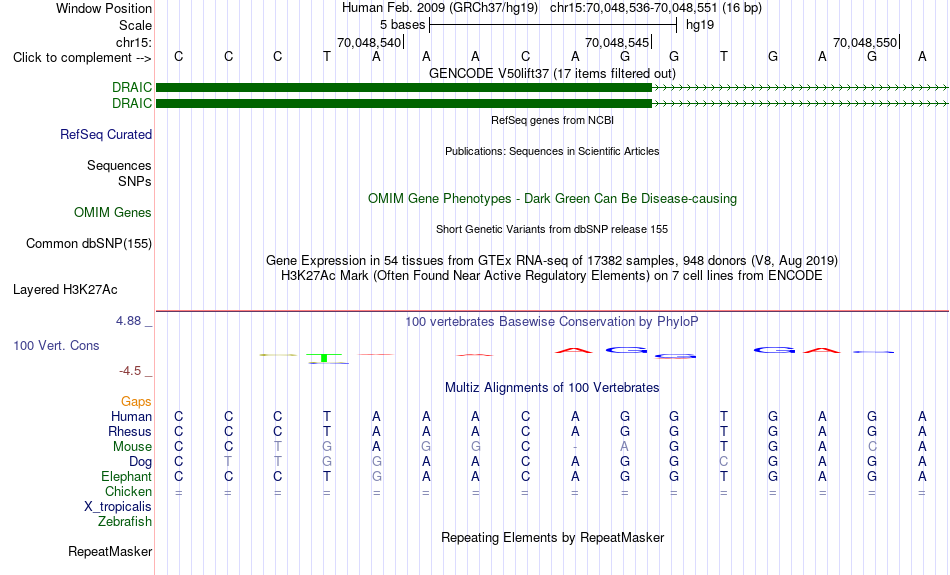Open the OMIM Genes track label

pyautogui.click(x=112, y=213)
